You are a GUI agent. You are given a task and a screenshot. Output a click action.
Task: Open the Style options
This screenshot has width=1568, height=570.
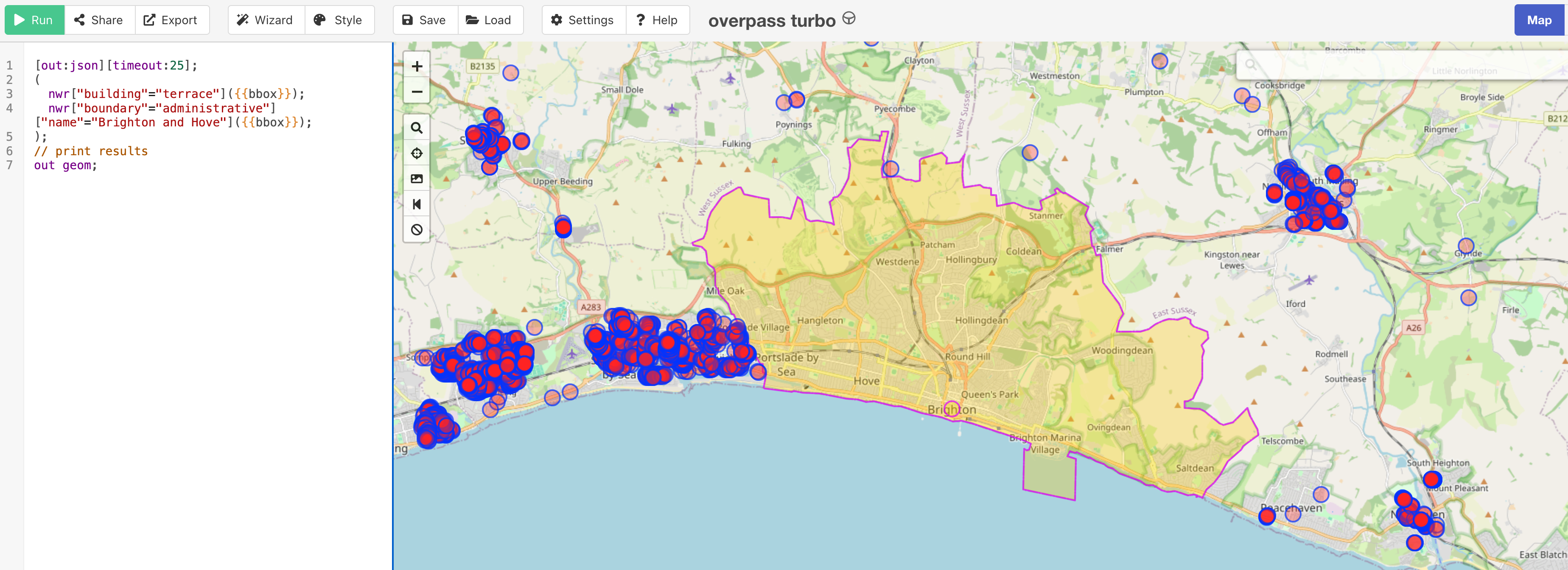[x=339, y=20]
